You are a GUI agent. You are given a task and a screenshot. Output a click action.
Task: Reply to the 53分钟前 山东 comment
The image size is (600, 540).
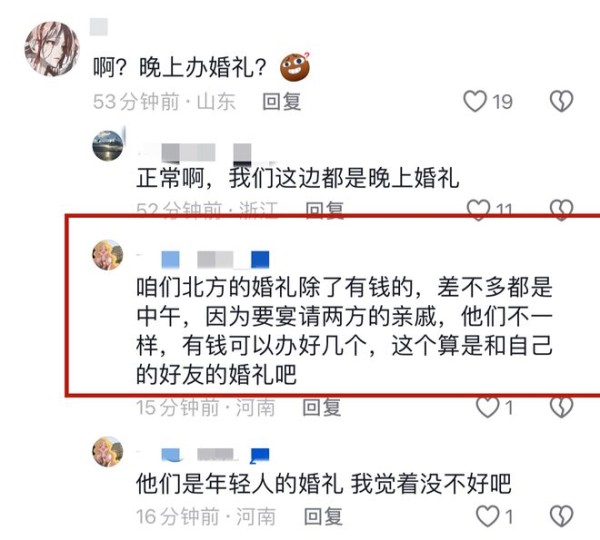282,102
